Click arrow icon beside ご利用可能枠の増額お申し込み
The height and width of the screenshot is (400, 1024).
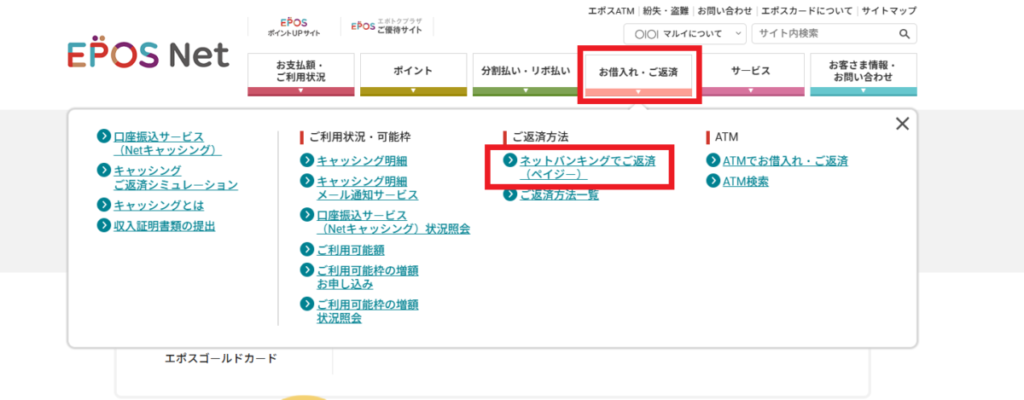pos(306,269)
